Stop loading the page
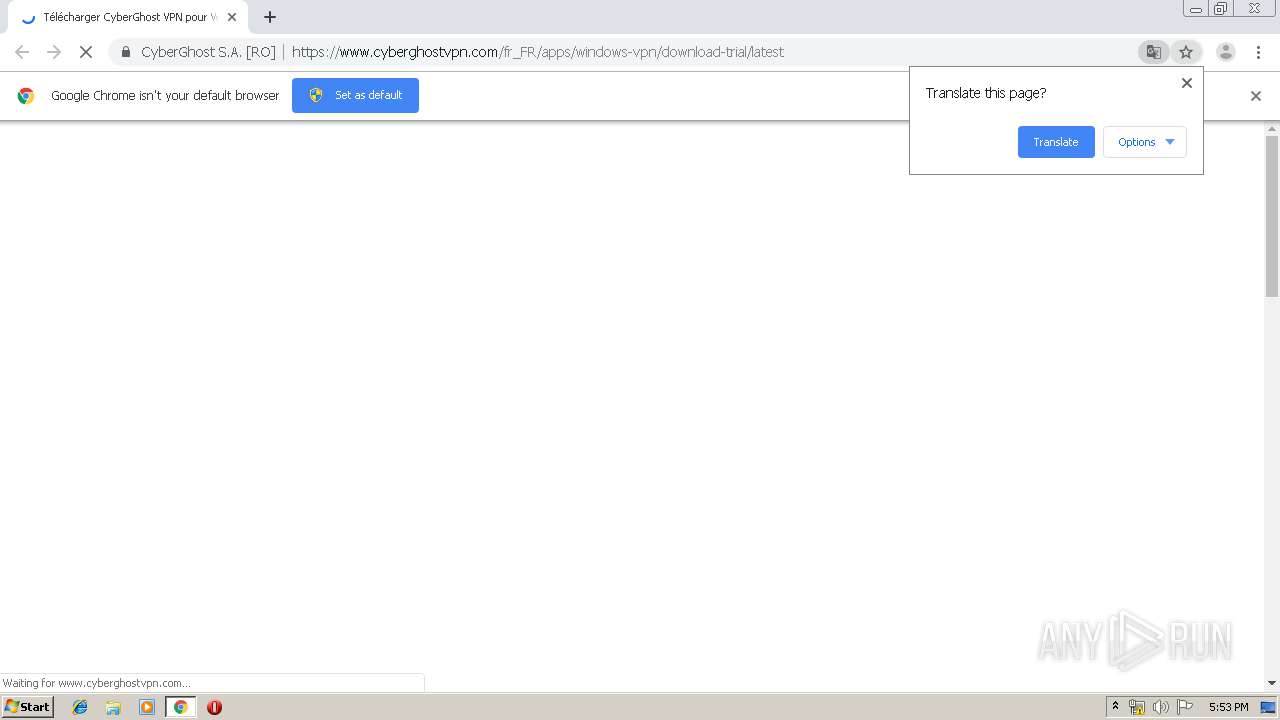This screenshot has width=1280, height=720. pyautogui.click(x=86, y=52)
